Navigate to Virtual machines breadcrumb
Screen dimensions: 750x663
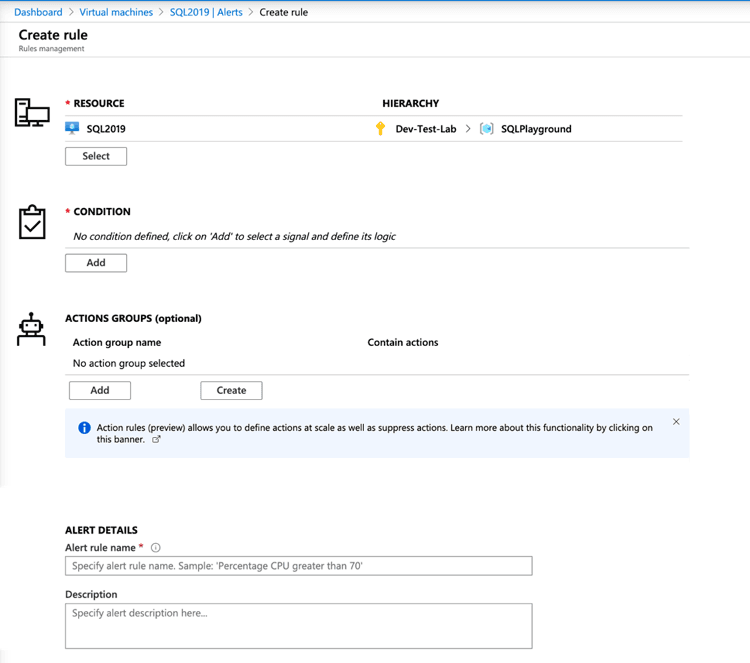(116, 12)
